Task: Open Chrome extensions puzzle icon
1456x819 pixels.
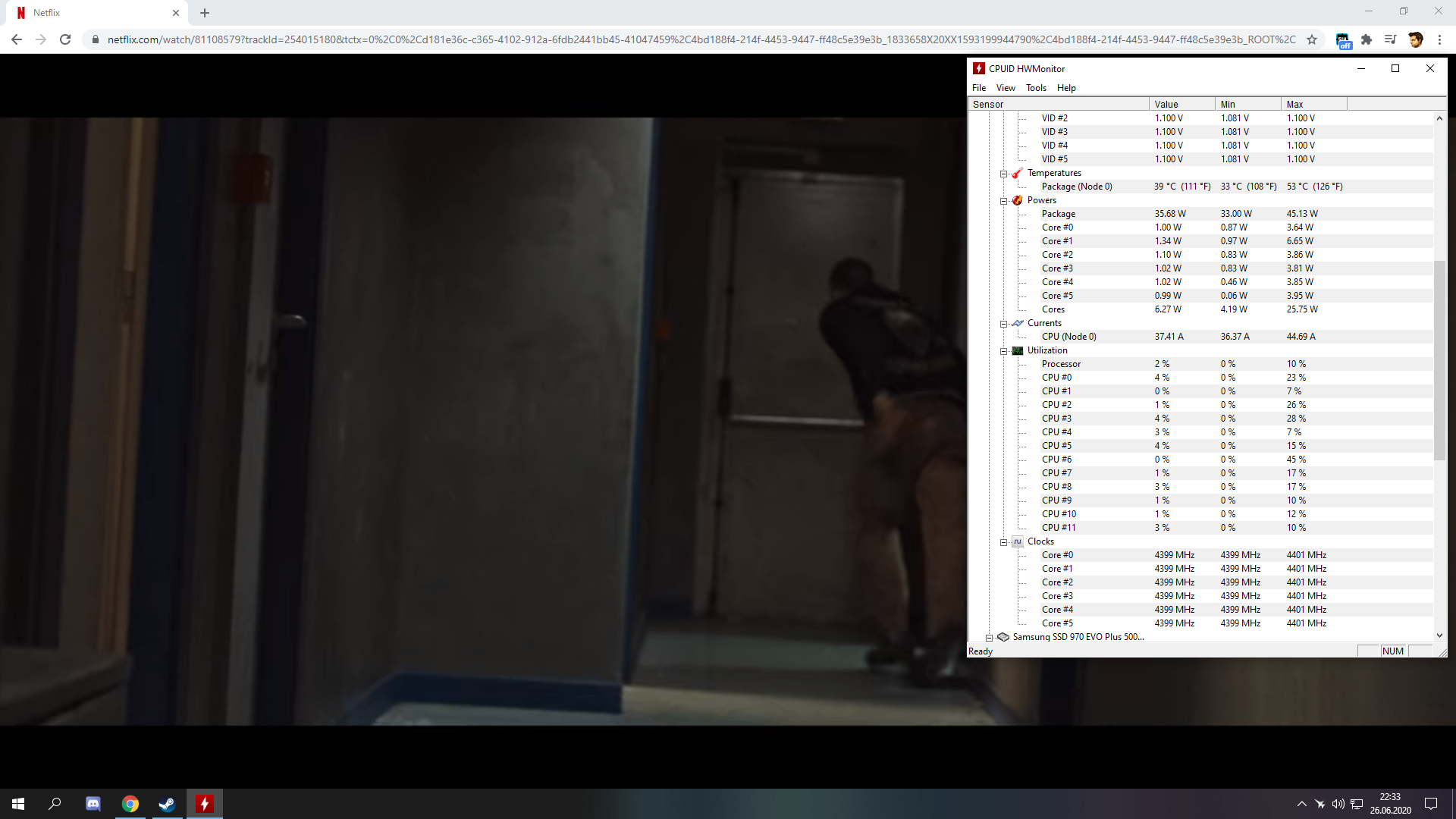Action: [x=1367, y=39]
